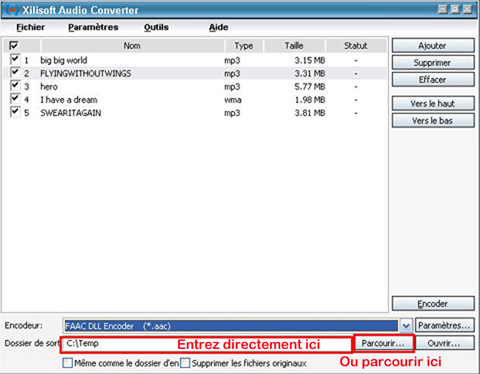480x374 pixels.
Task: Uncheck the 'big big world' file checkbox
Action: pyautogui.click(x=15, y=59)
